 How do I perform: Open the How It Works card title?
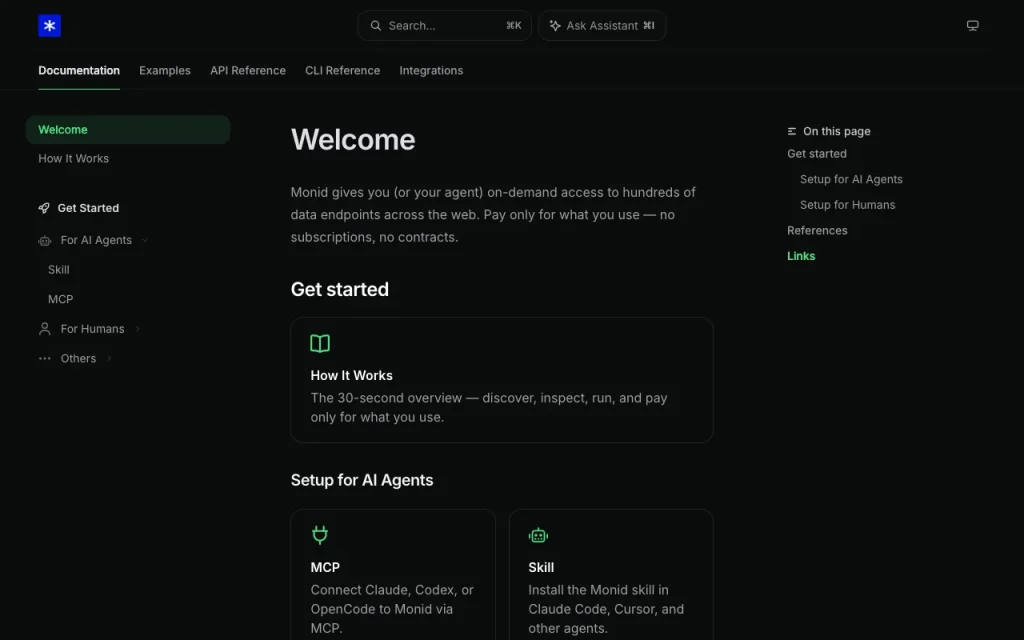click(351, 376)
